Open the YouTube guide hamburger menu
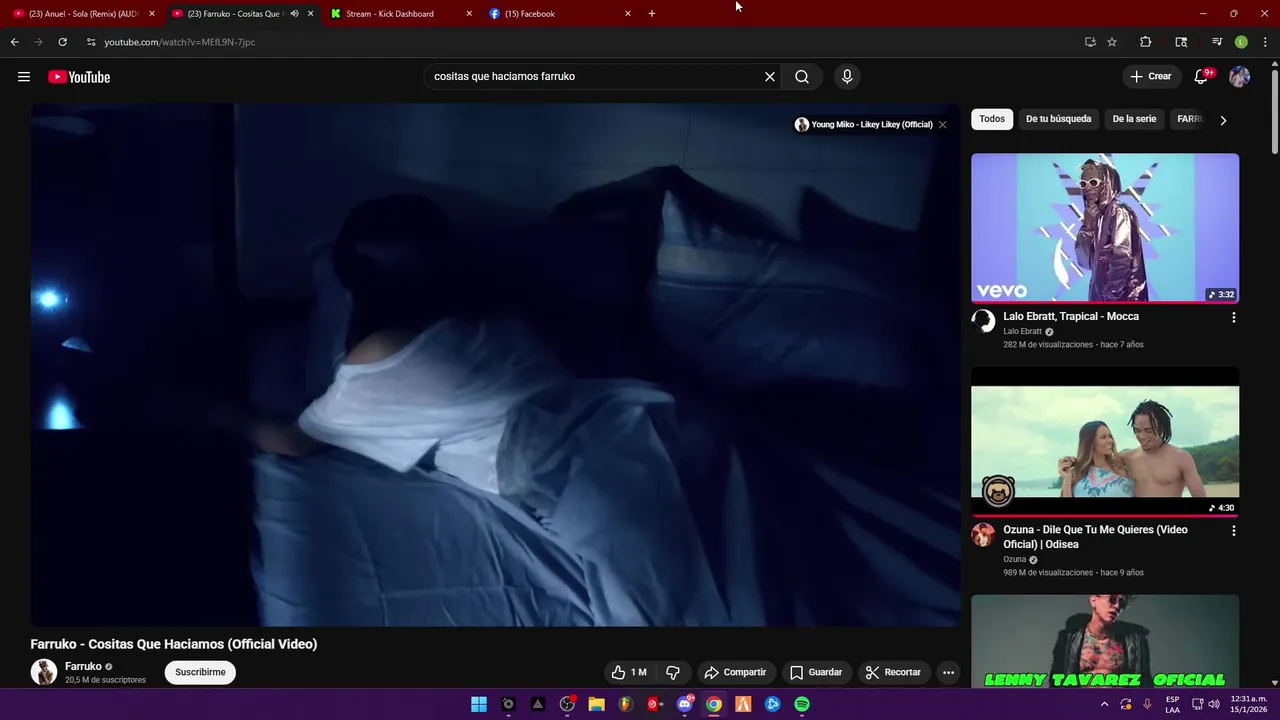Screen dimensions: 1280x720 24,77
